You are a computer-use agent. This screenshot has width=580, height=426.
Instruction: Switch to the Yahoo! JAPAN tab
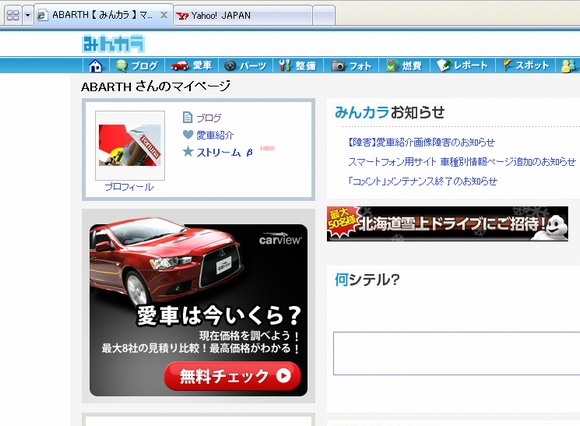[x=243, y=16]
